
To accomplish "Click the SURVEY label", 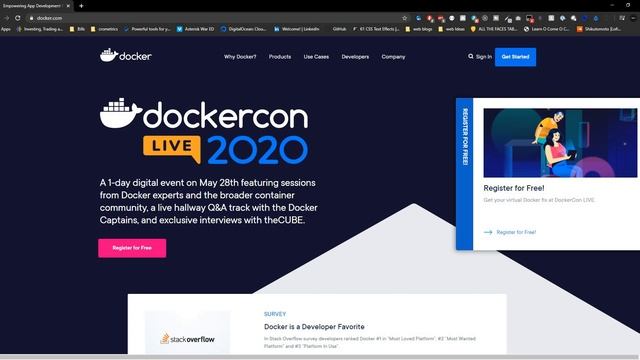I will [275, 314].
